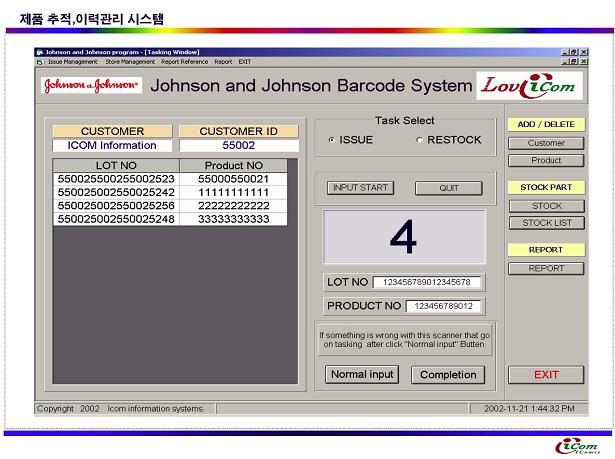The width and height of the screenshot is (615, 459).
Task: Click the red EXIT button
Action: pos(546,375)
